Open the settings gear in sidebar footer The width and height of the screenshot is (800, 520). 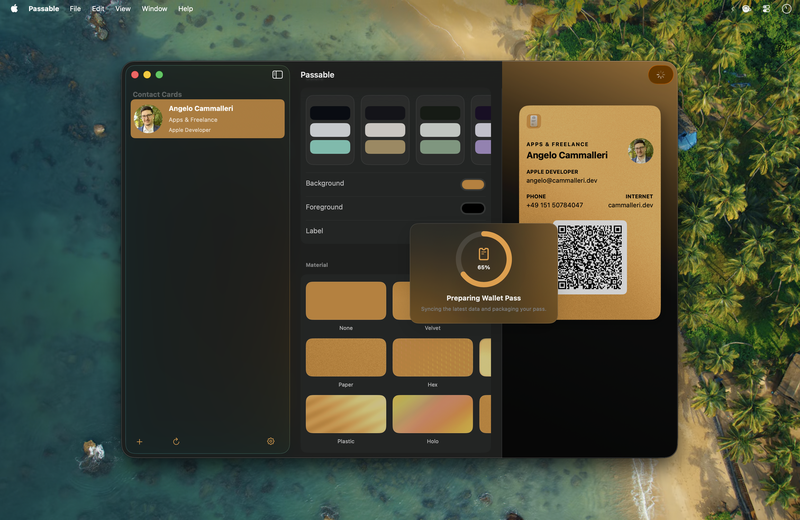click(271, 441)
